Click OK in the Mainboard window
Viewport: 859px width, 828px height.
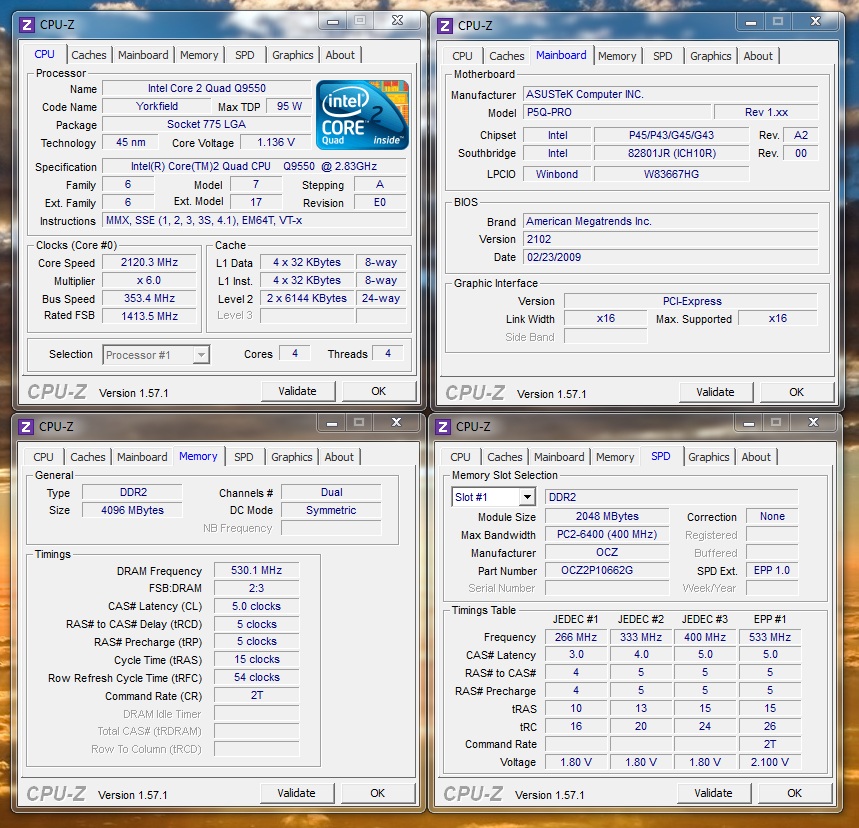[797, 392]
